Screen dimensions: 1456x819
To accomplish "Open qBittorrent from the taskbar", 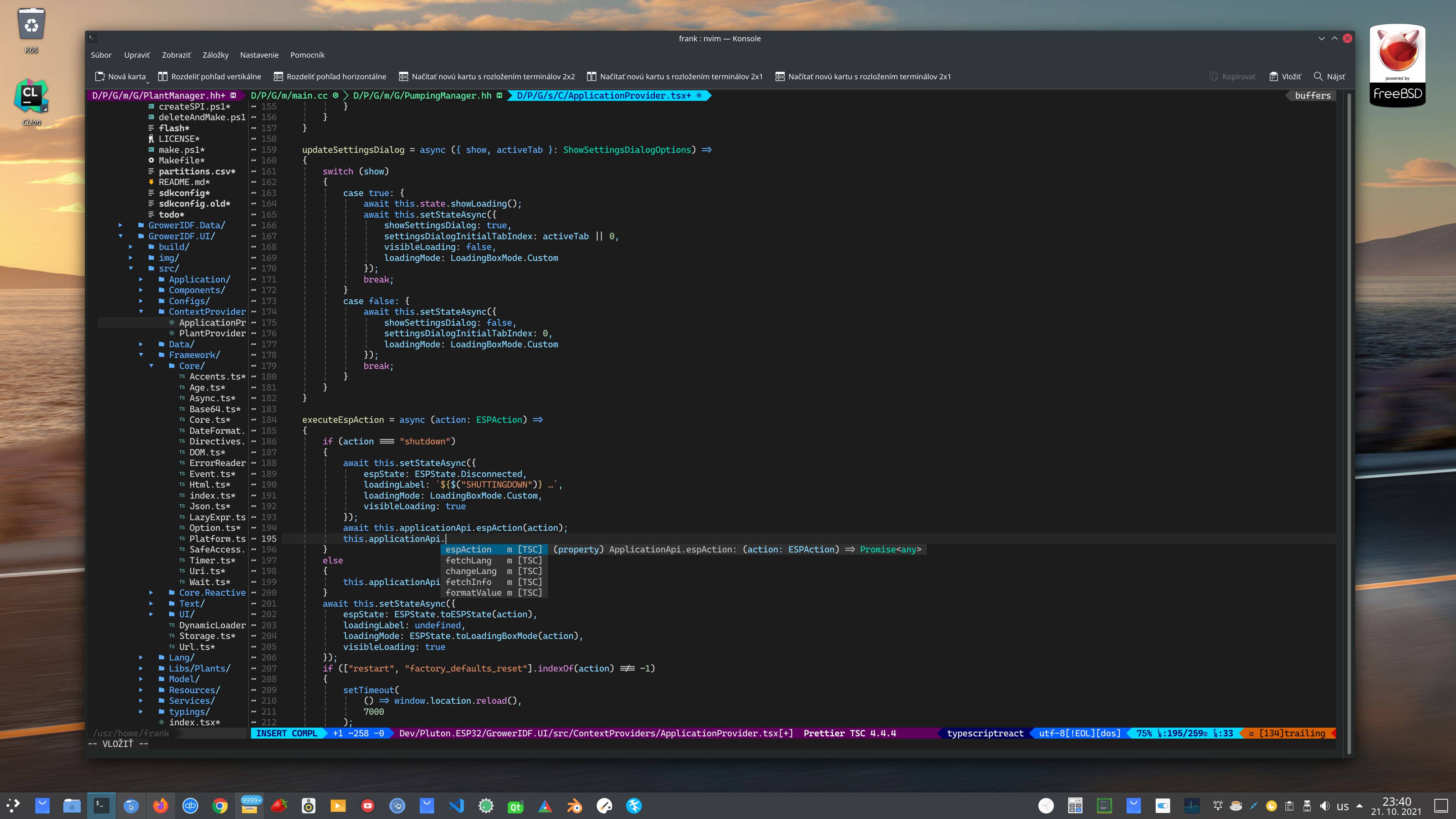I will pos(190,805).
